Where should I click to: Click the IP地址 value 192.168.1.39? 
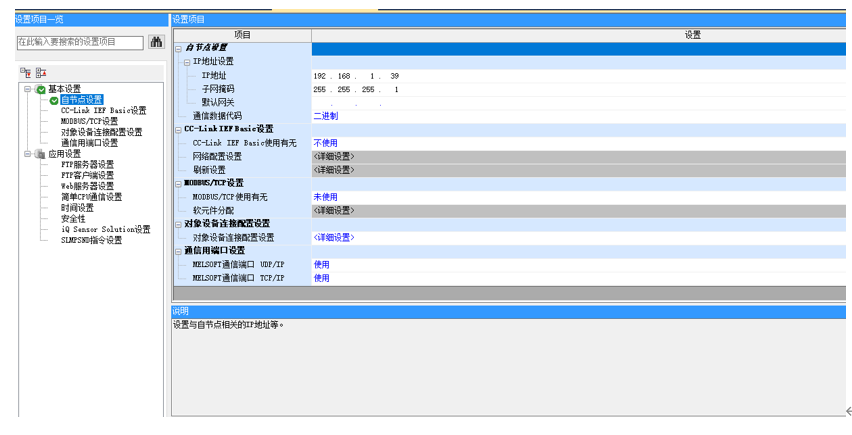[356, 76]
